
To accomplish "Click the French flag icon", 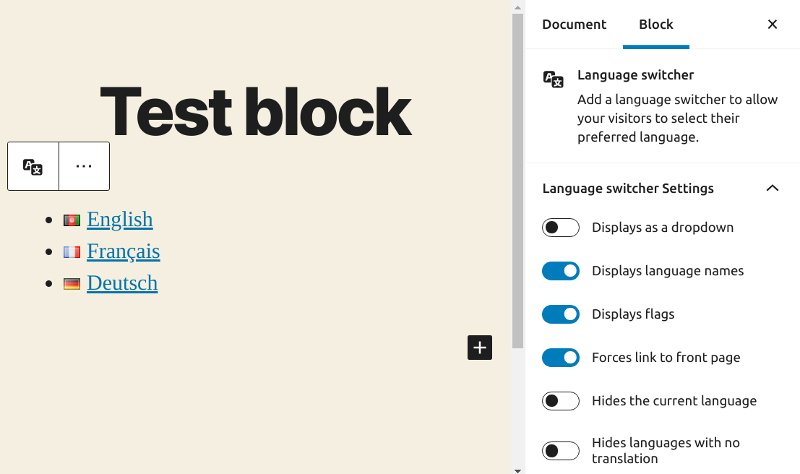I will pyautogui.click(x=71, y=252).
